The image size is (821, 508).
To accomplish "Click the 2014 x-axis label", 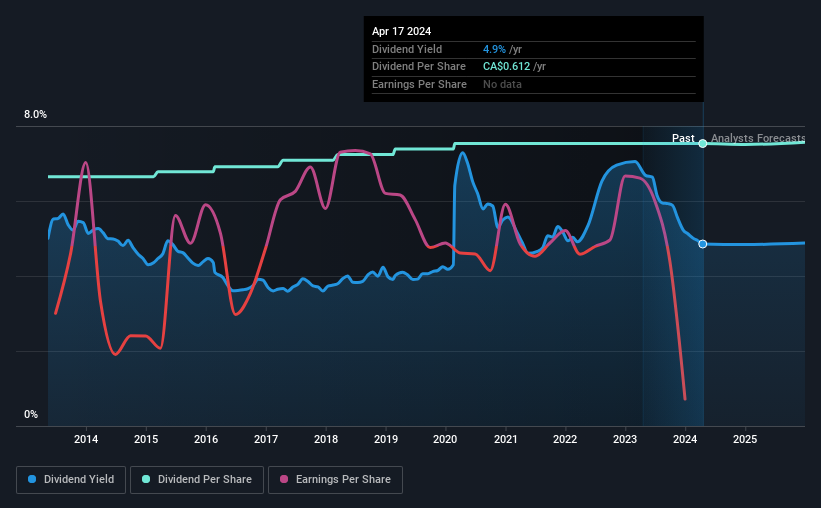I will pos(86,439).
